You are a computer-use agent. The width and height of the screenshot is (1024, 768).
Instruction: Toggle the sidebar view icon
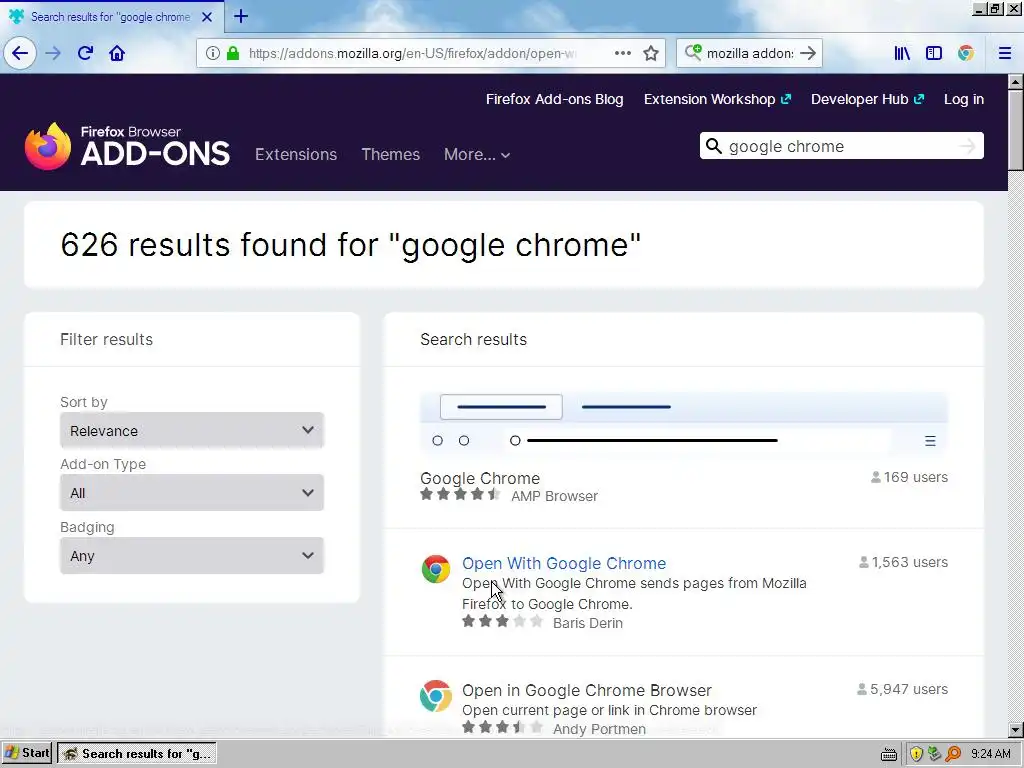pyautogui.click(x=934, y=53)
